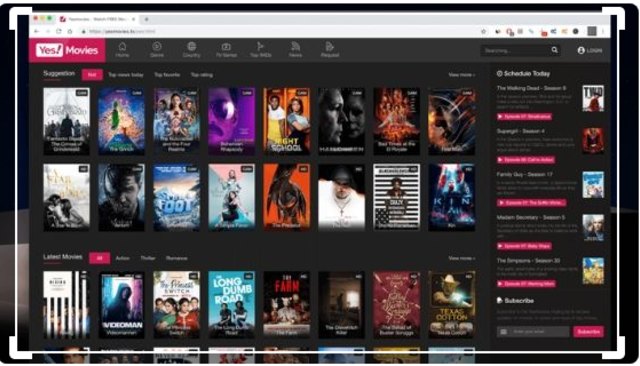The width and height of the screenshot is (640, 366).
Task: Open the Walking Dead Season 9 schedule title
Action: tap(531, 88)
